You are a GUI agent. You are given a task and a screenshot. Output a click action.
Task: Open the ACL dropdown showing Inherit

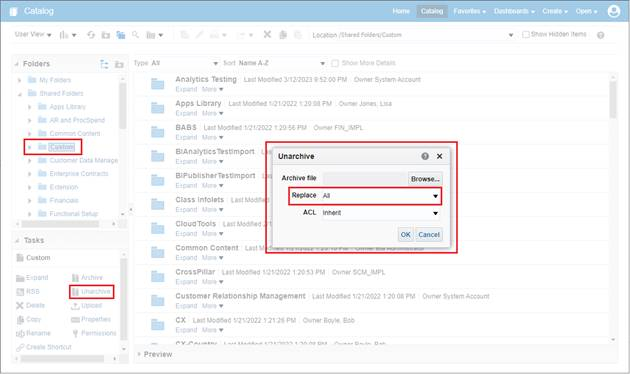coord(380,213)
